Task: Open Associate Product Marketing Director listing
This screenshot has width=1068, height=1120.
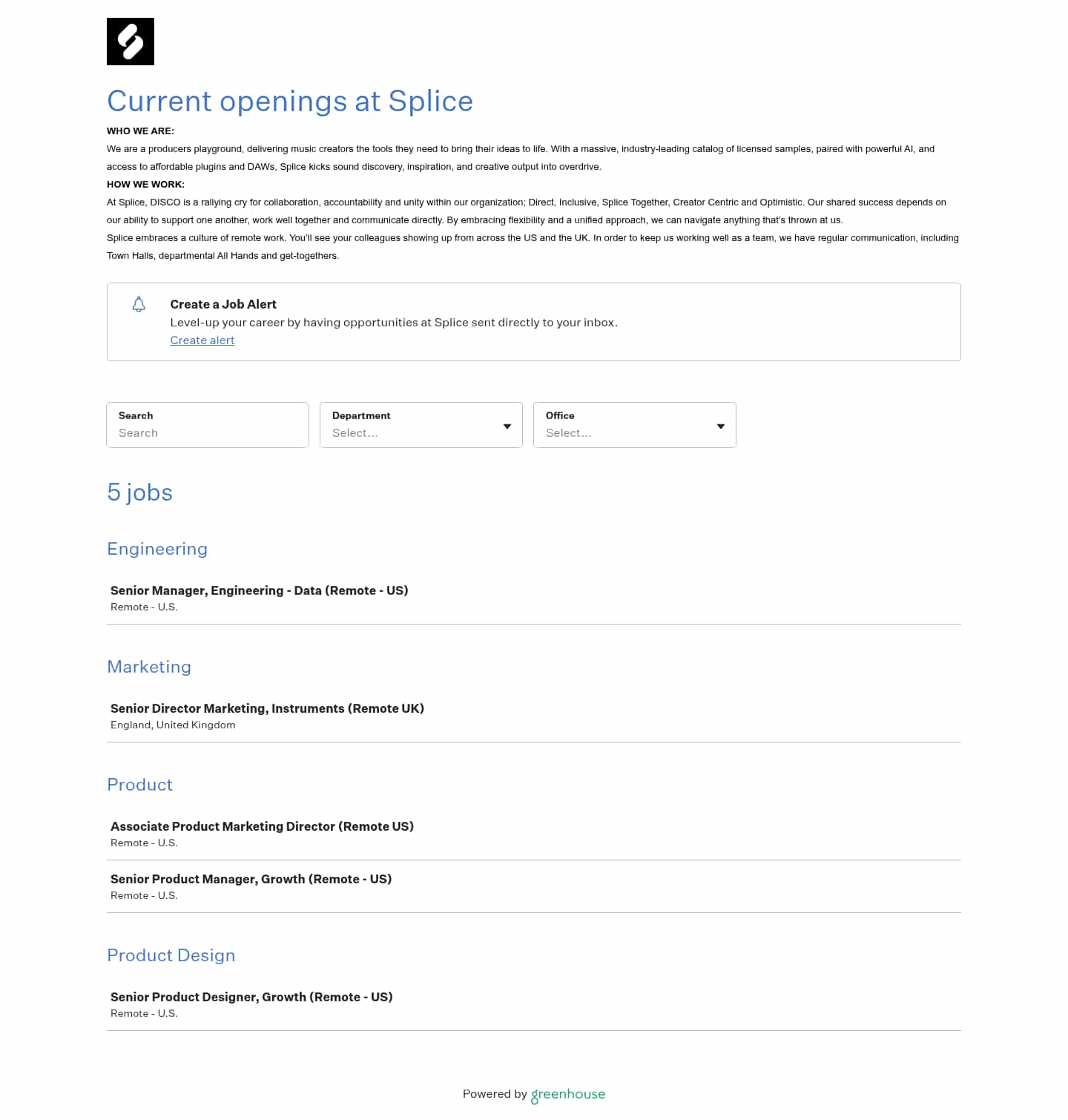Action: pos(262,826)
